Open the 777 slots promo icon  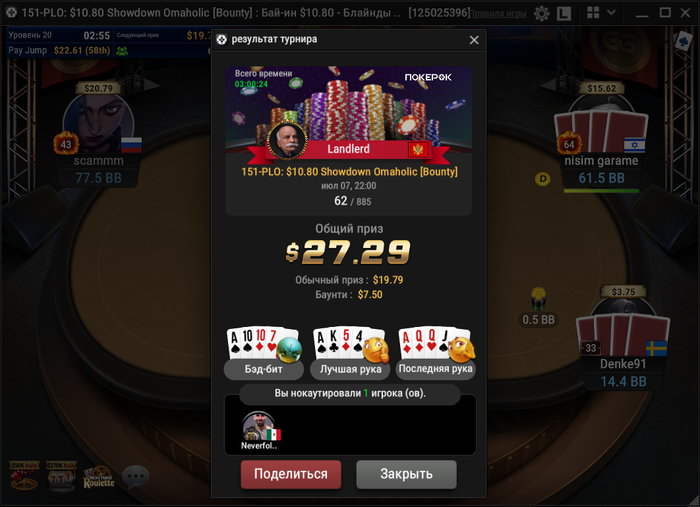[x=62, y=477]
